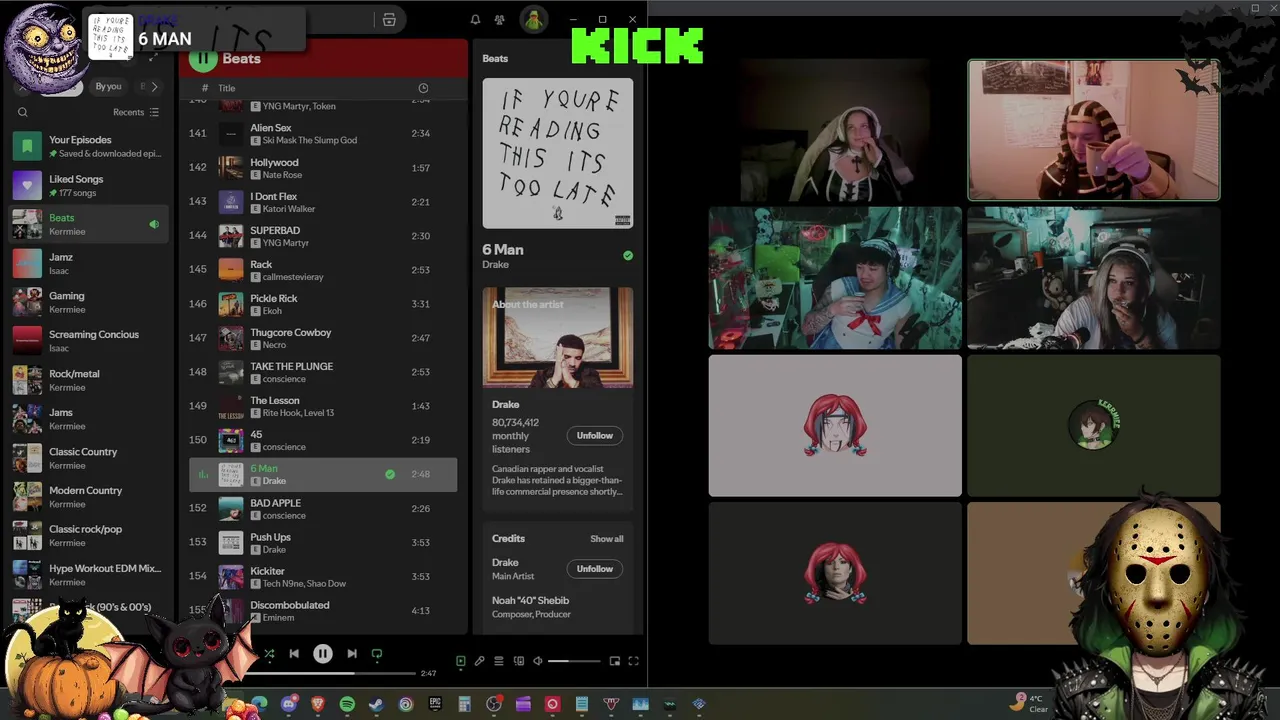The width and height of the screenshot is (1280, 720).
Task: Open the Lyrics microphone icon
Action: click(x=480, y=661)
